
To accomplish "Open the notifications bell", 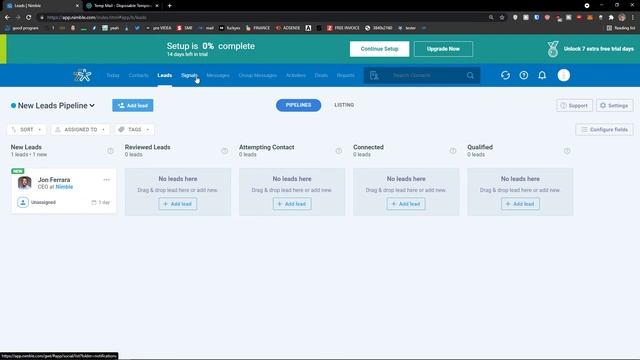I will click(542, 75).
